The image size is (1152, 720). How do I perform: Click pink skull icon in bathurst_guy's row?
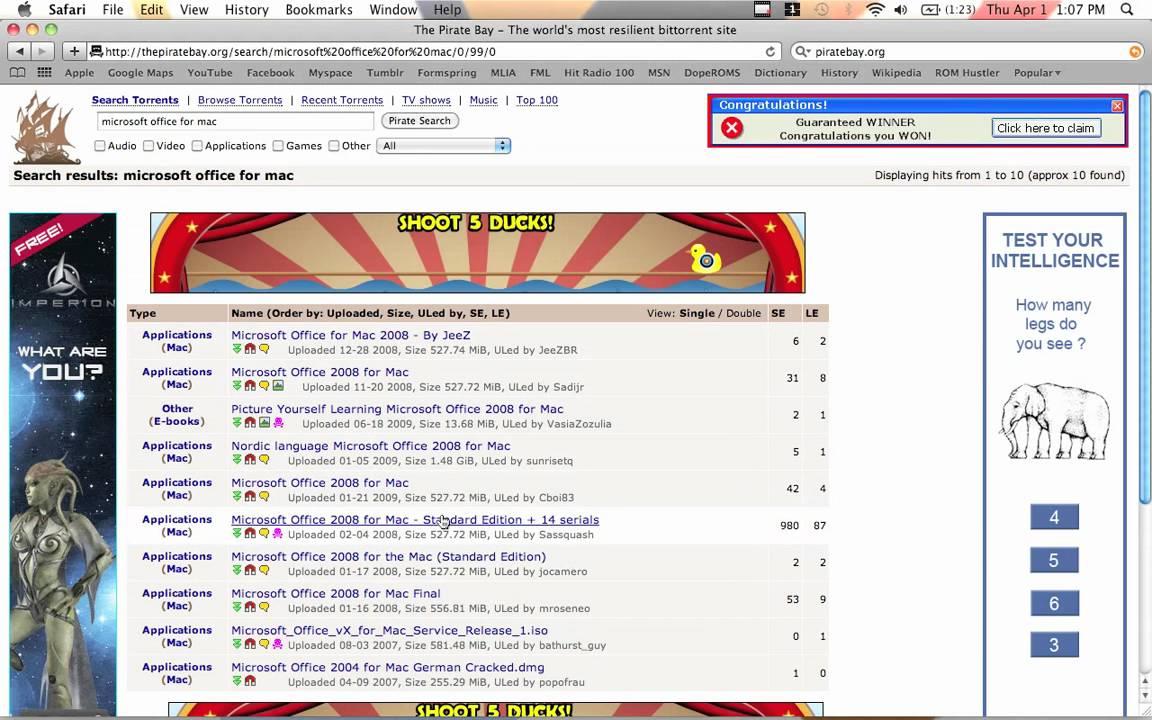click(278, 644)
